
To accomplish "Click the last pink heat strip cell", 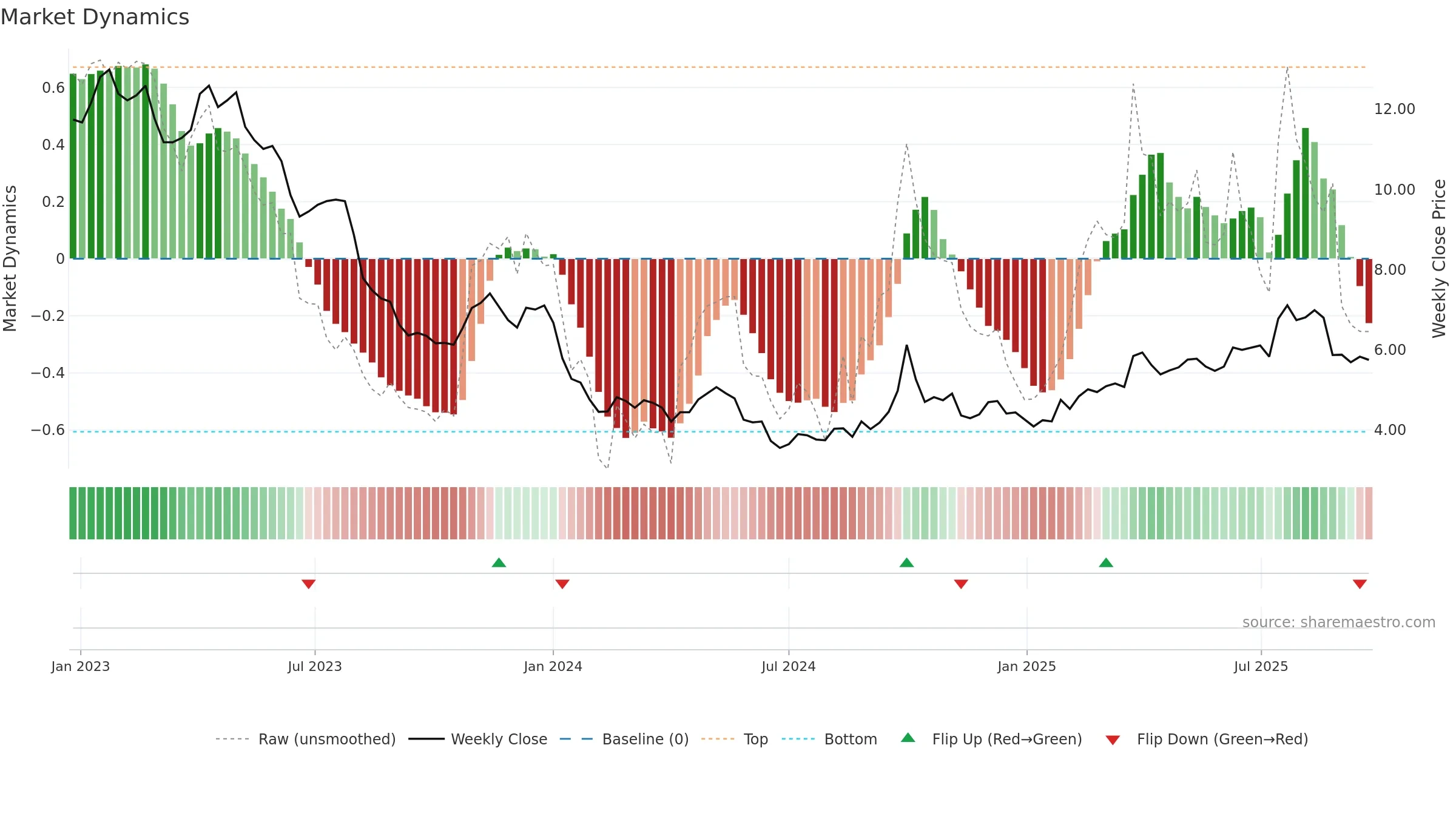I will tap(1369, 513).
